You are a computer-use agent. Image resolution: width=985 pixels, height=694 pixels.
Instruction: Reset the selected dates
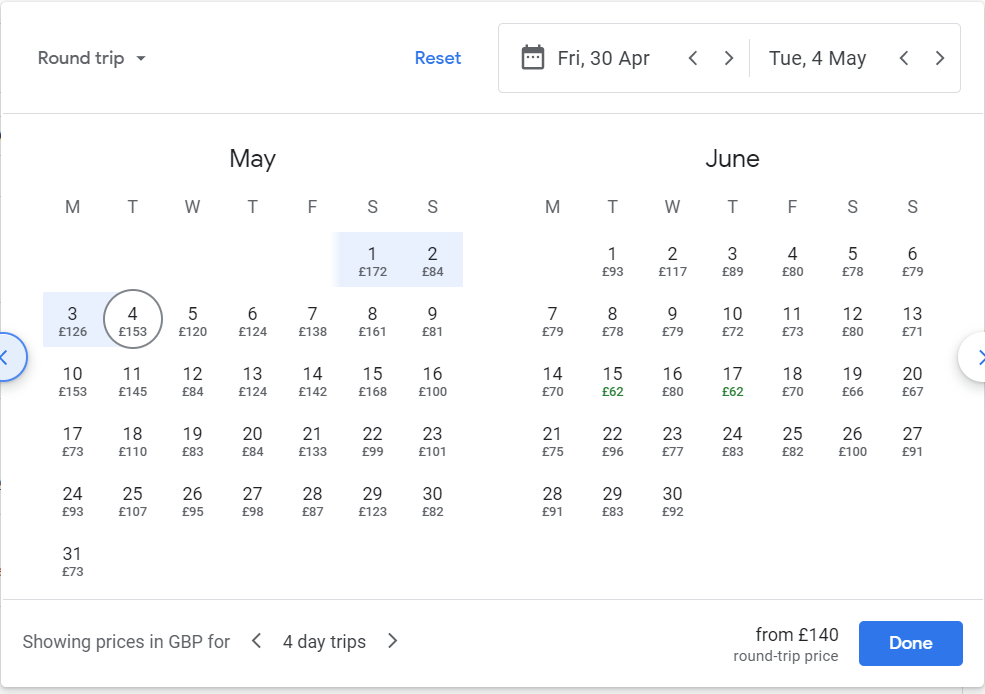point(438,58)
